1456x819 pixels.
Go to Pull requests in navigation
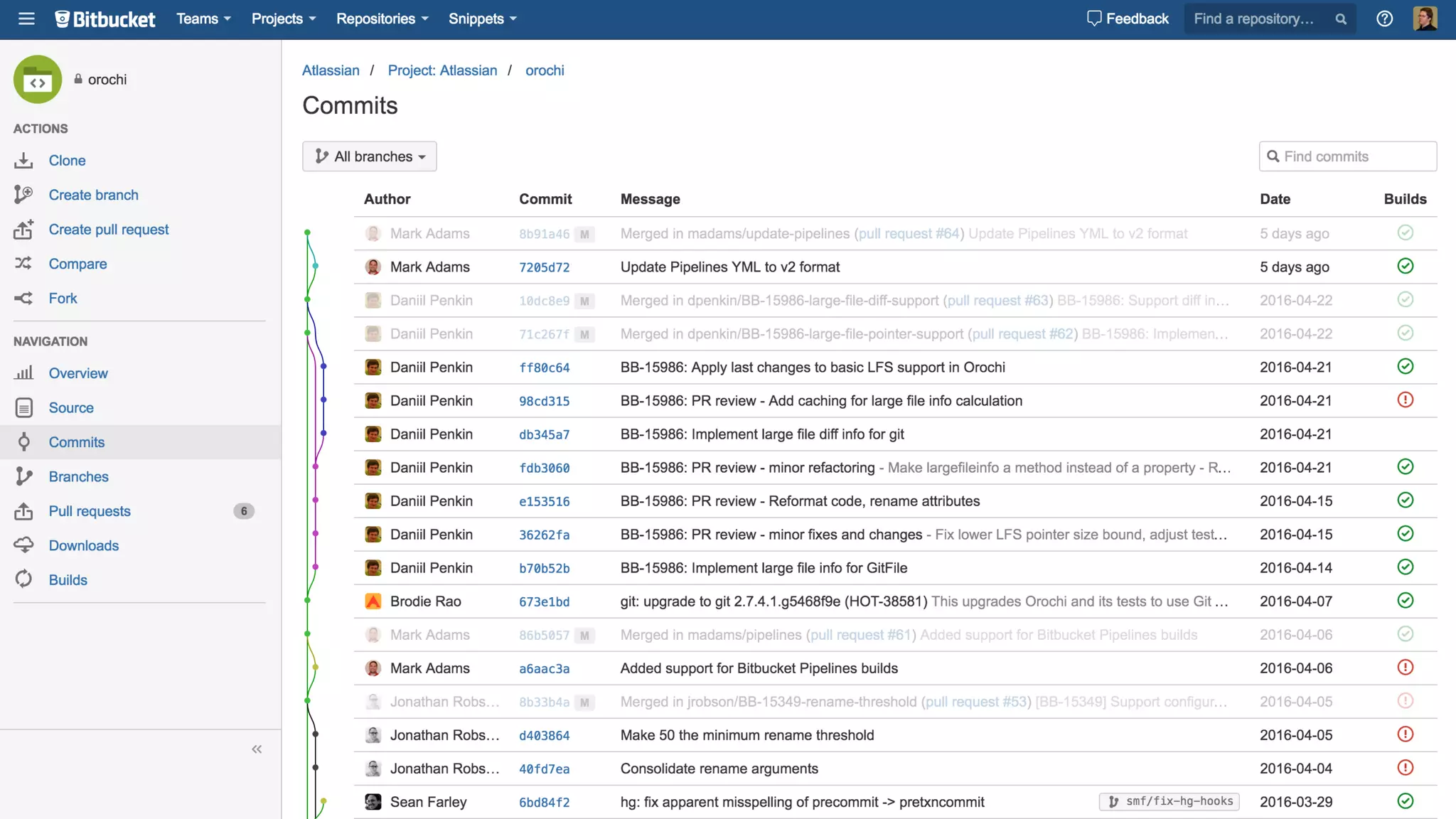90,511
